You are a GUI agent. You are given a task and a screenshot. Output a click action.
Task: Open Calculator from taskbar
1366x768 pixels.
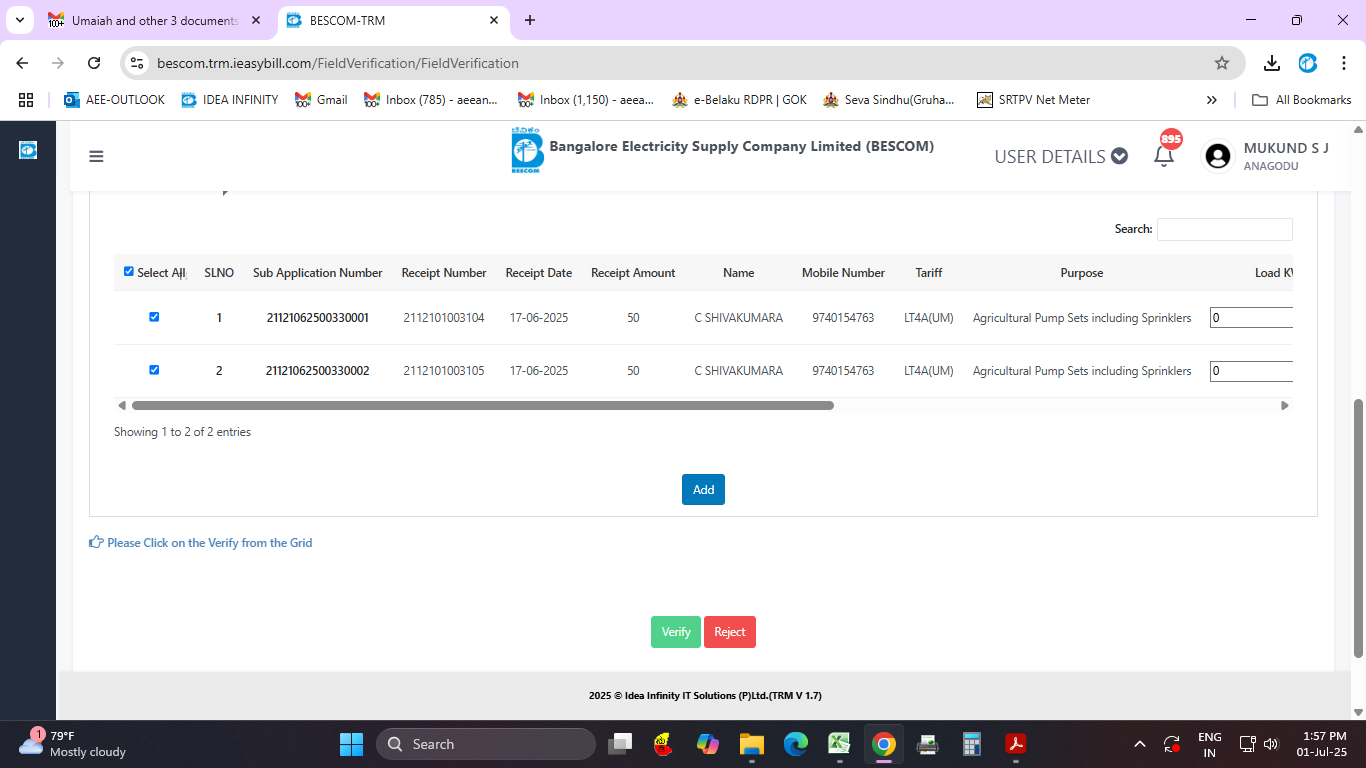tap(971, 744)
